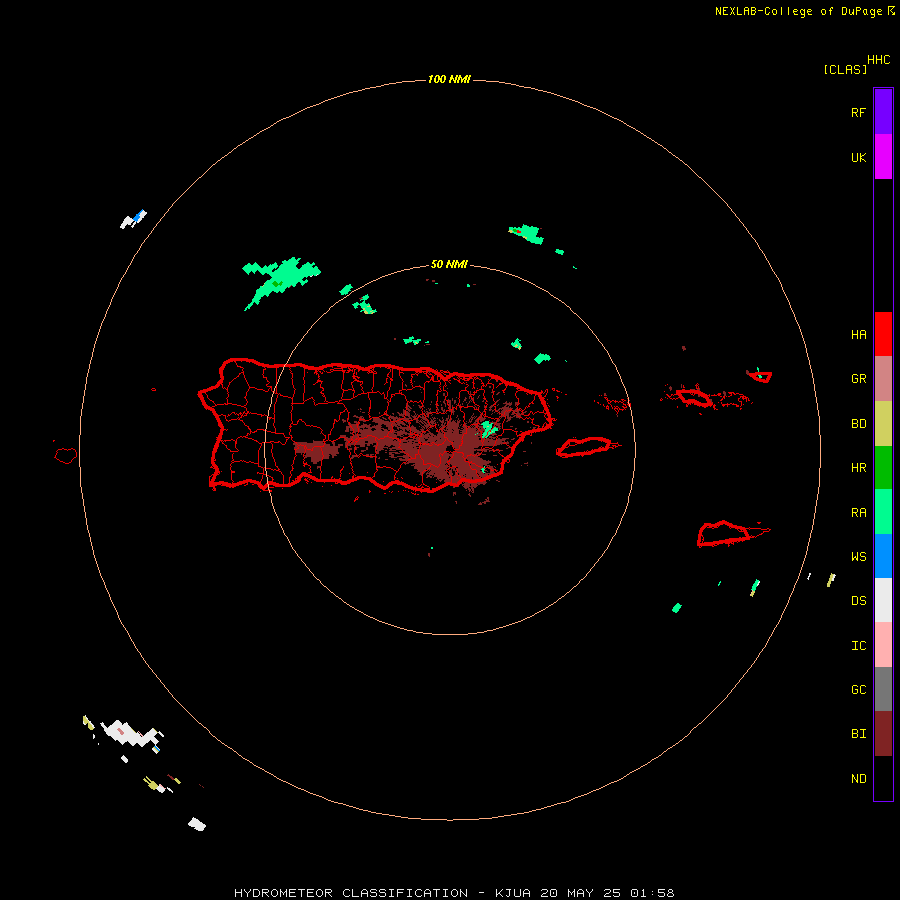Click the UK magenta legend swatch
The width and height of the screenshot is (900, 900).
(x=883, y=157)
